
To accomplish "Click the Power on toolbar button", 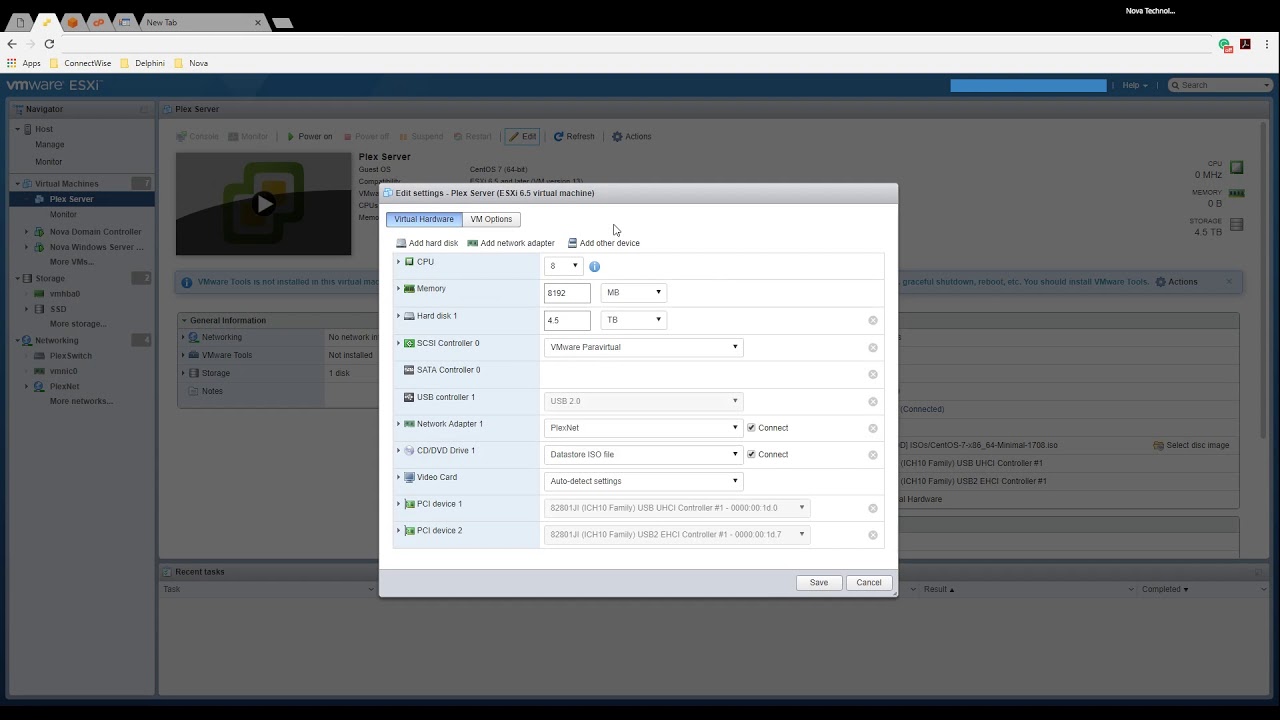I will (309, 136).
